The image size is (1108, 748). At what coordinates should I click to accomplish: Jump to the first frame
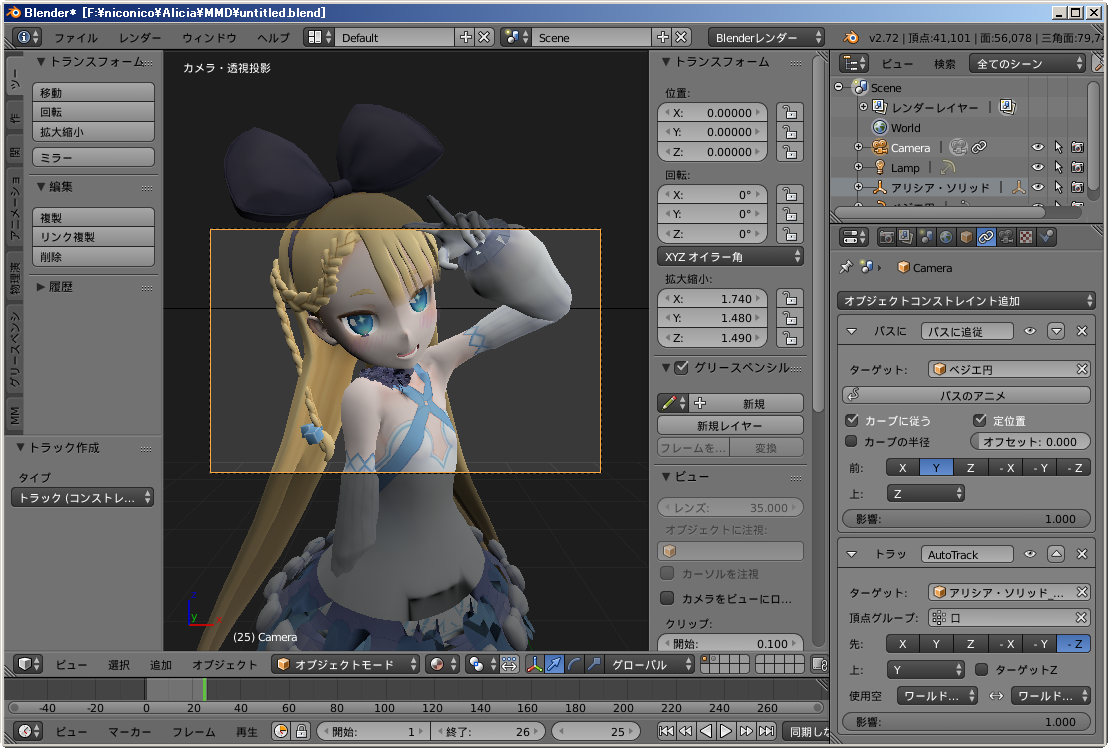[x=666, y=732]
